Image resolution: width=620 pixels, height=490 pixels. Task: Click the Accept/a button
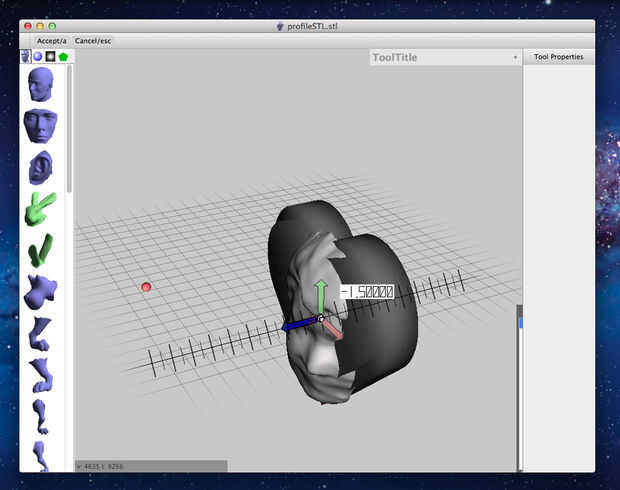coord(51,41)
